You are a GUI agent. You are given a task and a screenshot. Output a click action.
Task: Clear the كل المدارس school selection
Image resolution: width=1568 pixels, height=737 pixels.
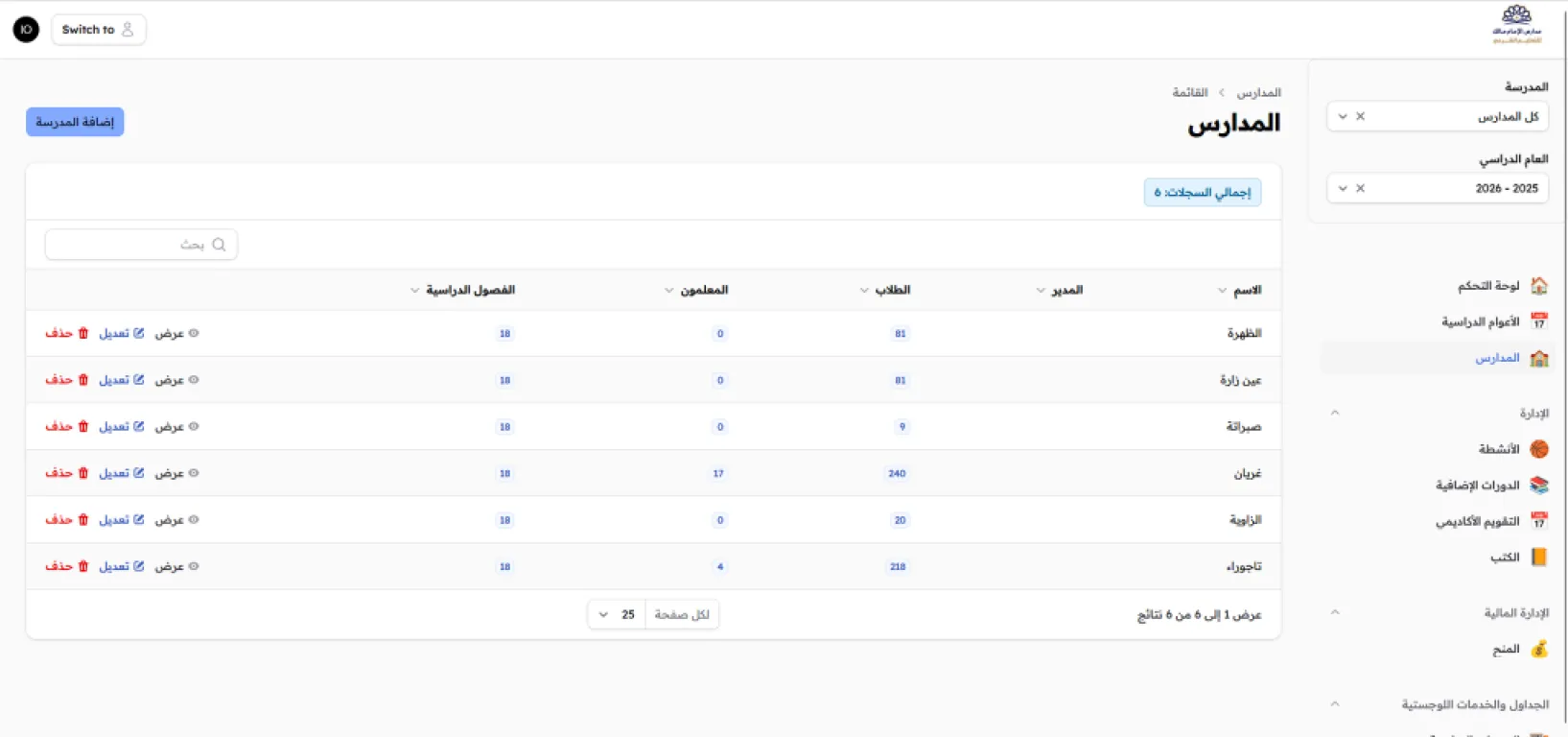coord(1360,116)
